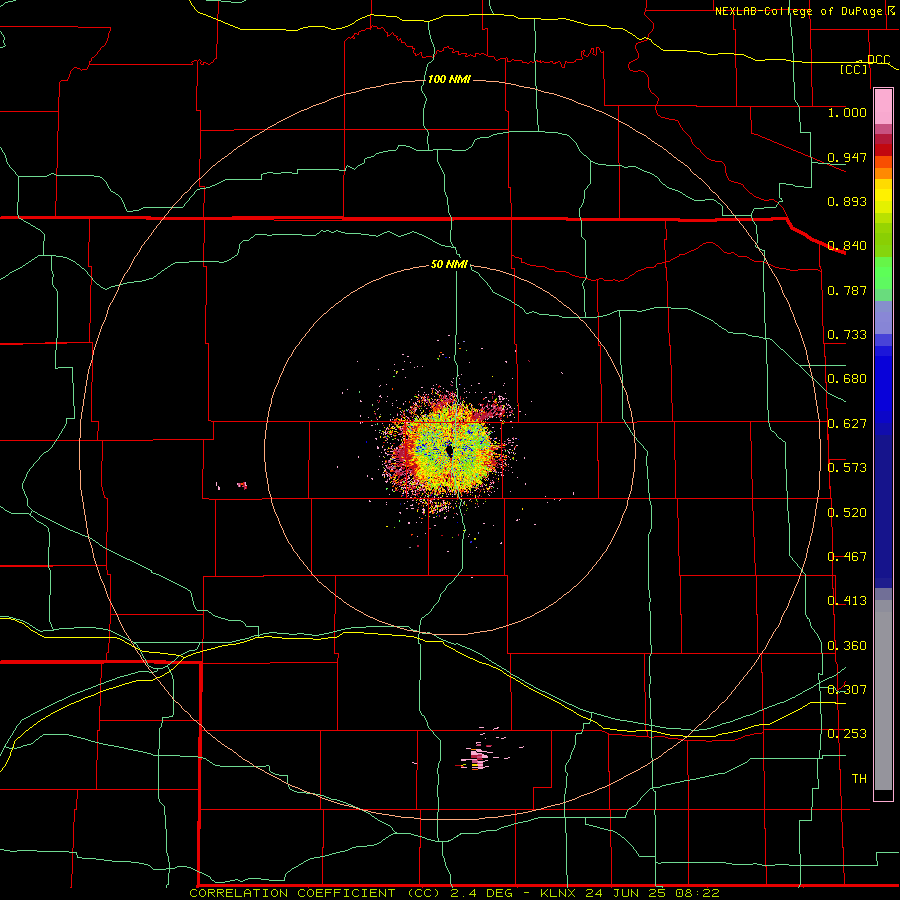Select the 0.467 scale value

point(847,557)
